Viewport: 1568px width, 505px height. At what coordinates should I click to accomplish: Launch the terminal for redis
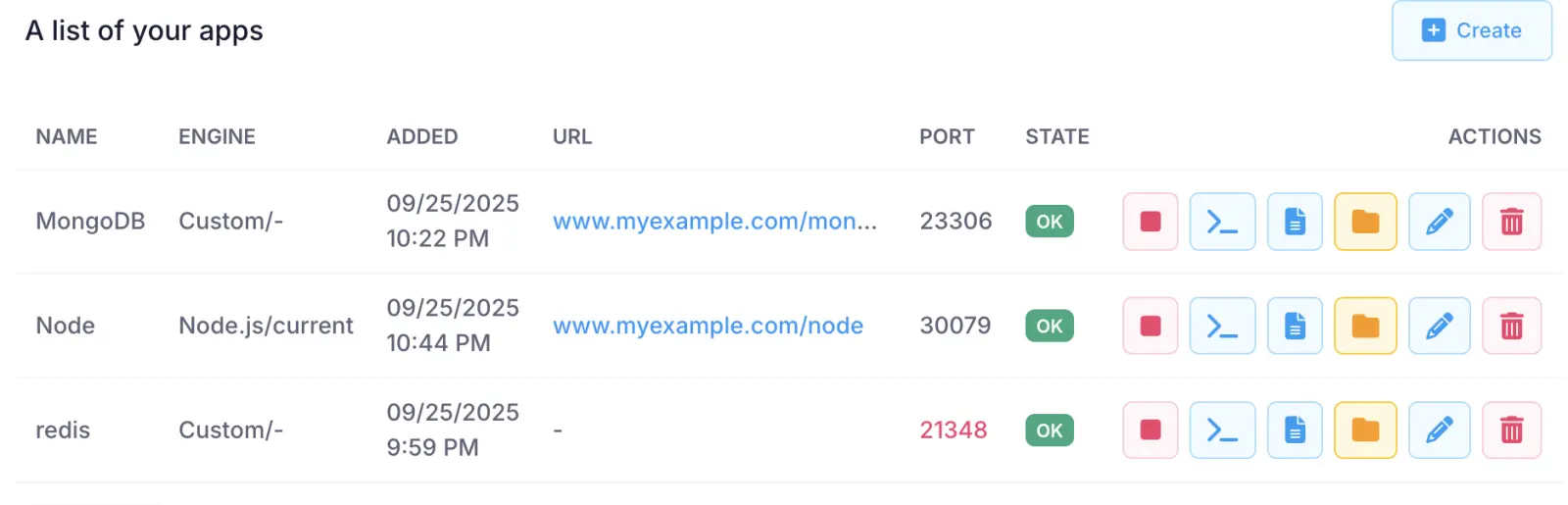pos(1222,430)
